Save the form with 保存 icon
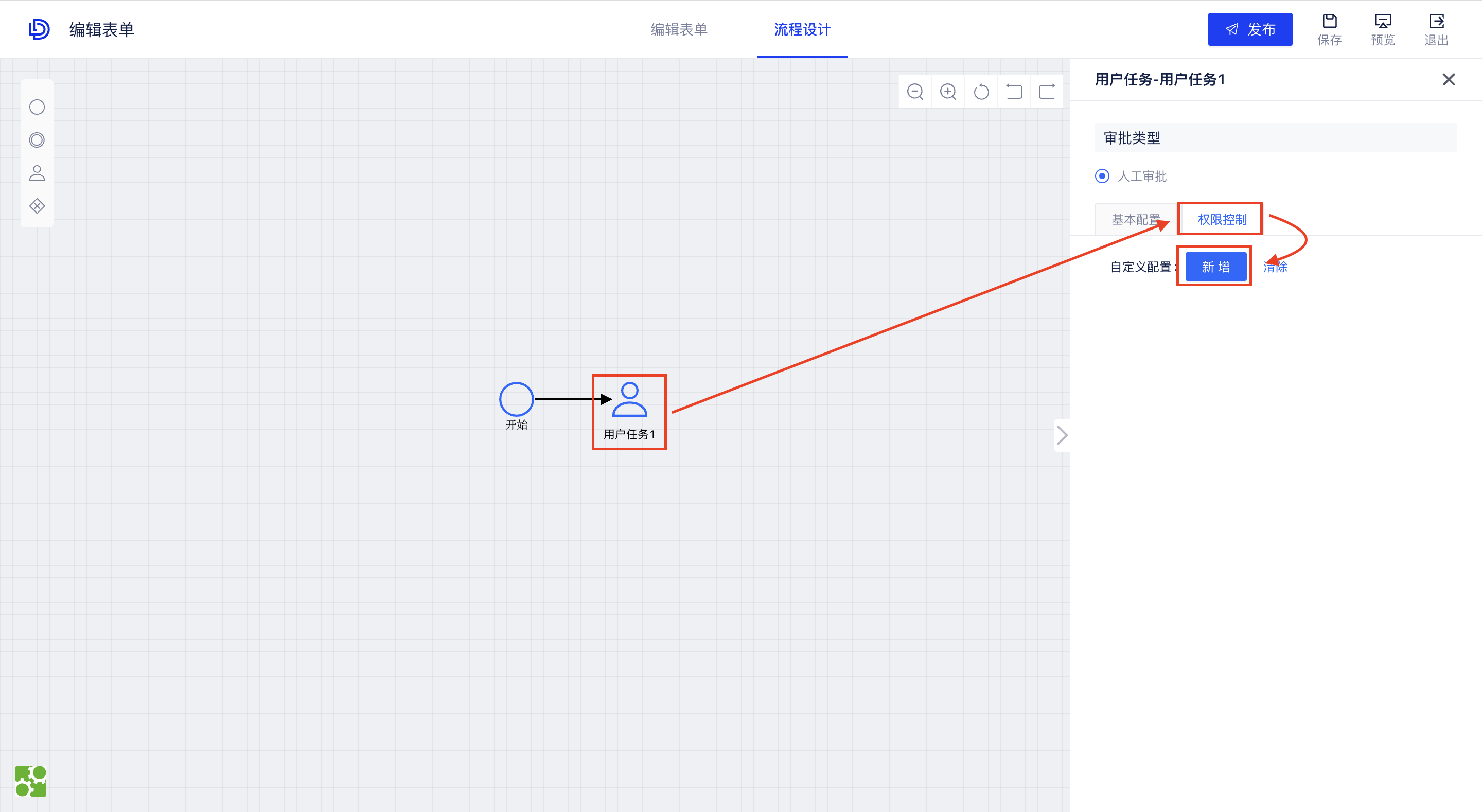1482x812 pixels. click(1330, 29)
